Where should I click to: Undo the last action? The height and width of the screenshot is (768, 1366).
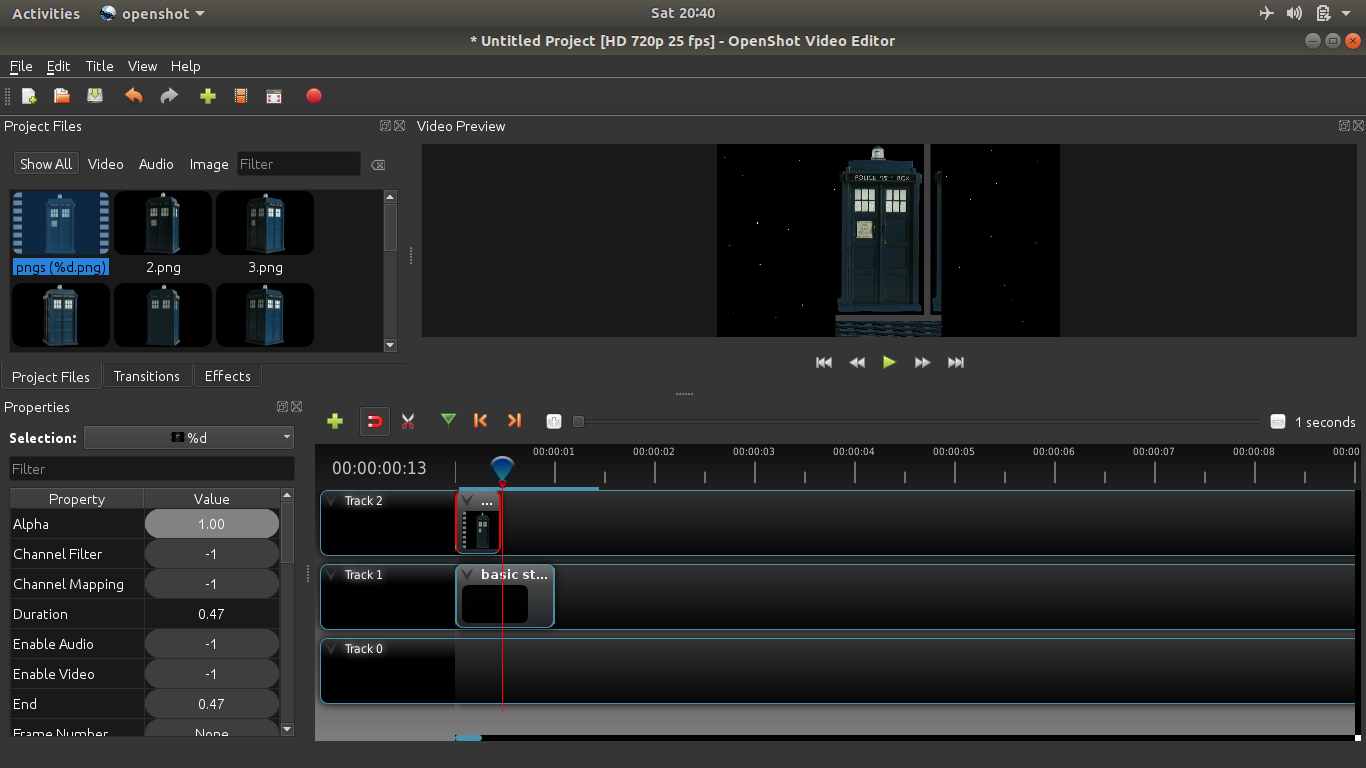pos(134,96)
